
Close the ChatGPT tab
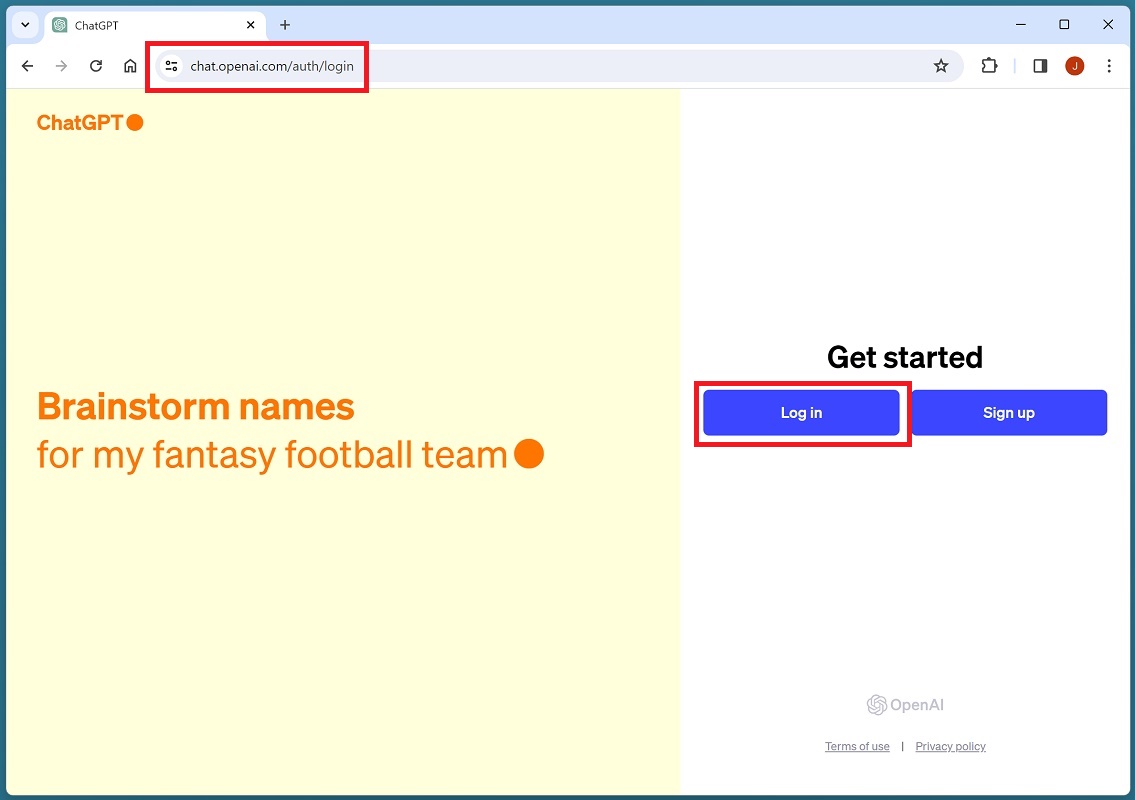click(x=250, y=25)
